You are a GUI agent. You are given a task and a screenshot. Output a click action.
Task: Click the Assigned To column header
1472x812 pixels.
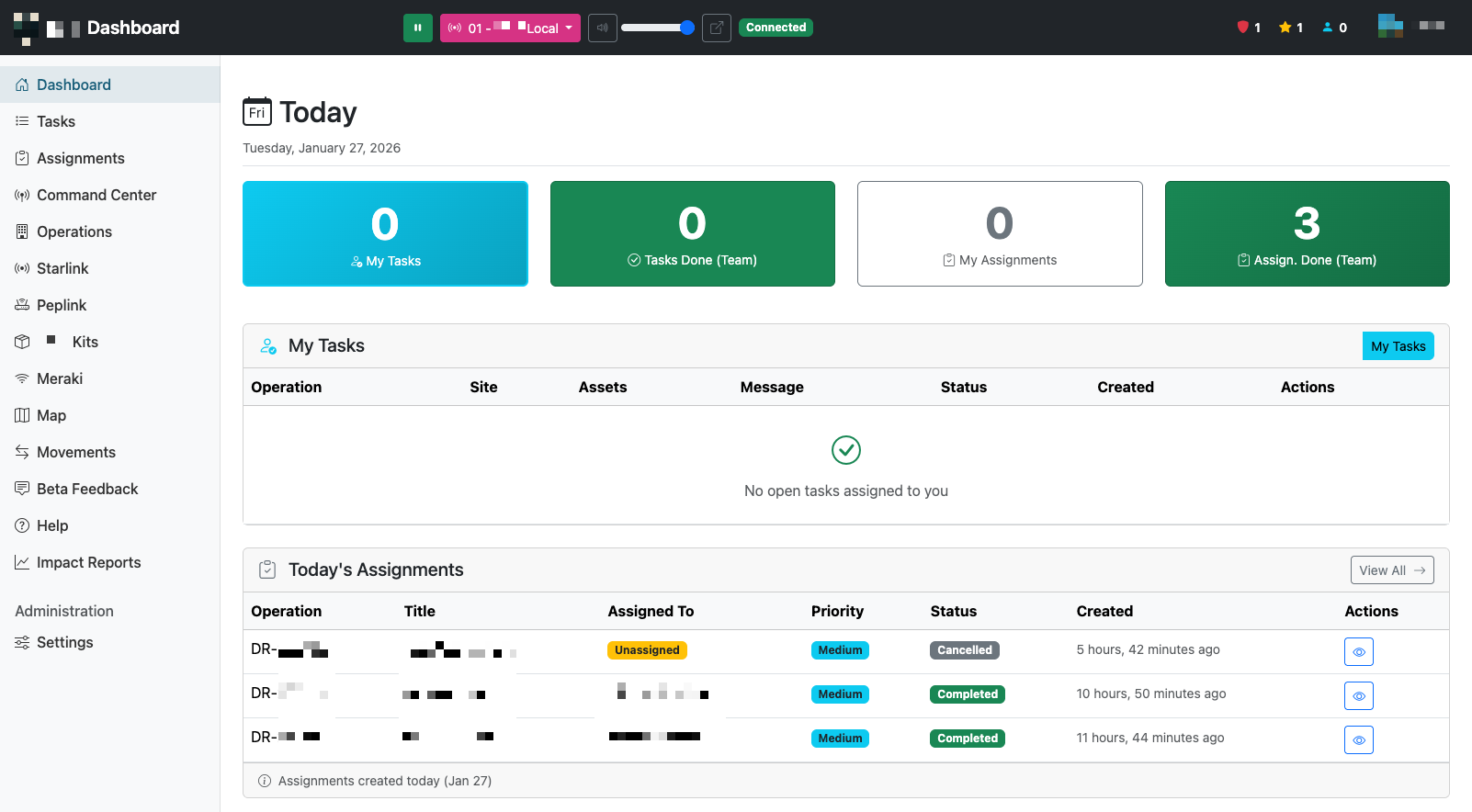[x=651, y=612]
